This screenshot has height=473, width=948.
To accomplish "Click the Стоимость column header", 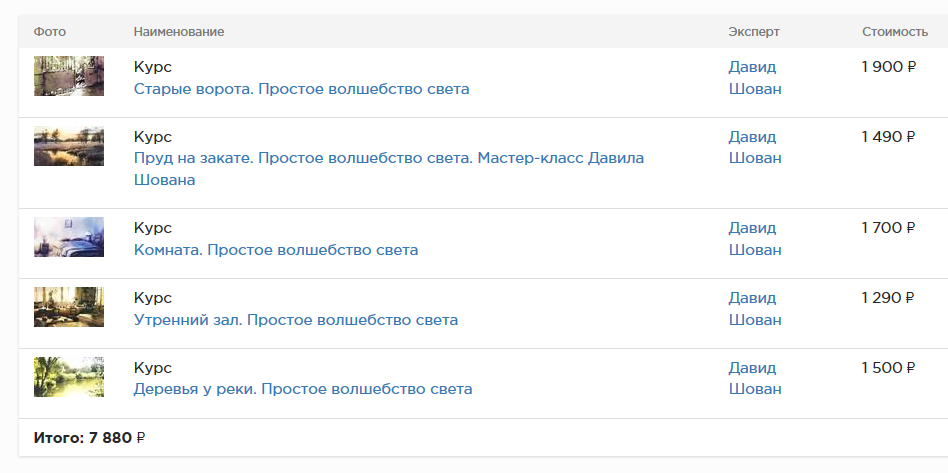I will [894, 32].
